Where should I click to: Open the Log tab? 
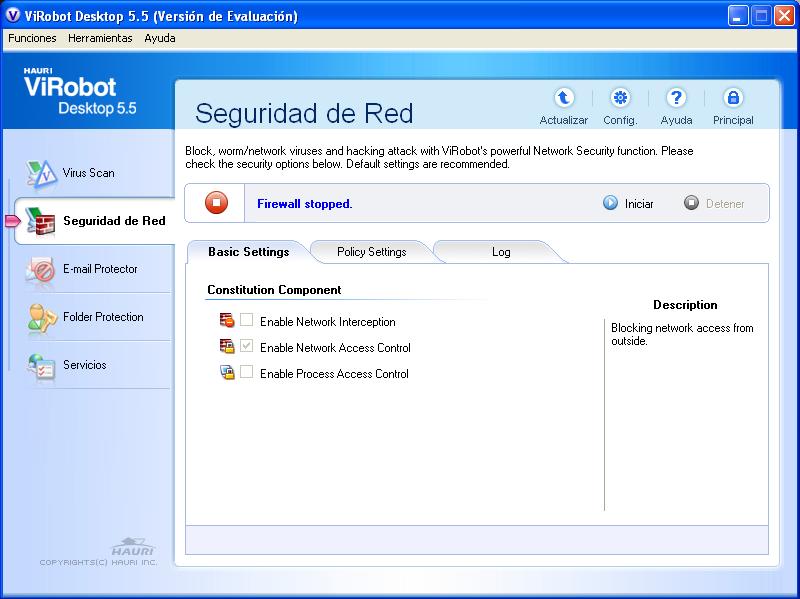(x=501, y=252)
